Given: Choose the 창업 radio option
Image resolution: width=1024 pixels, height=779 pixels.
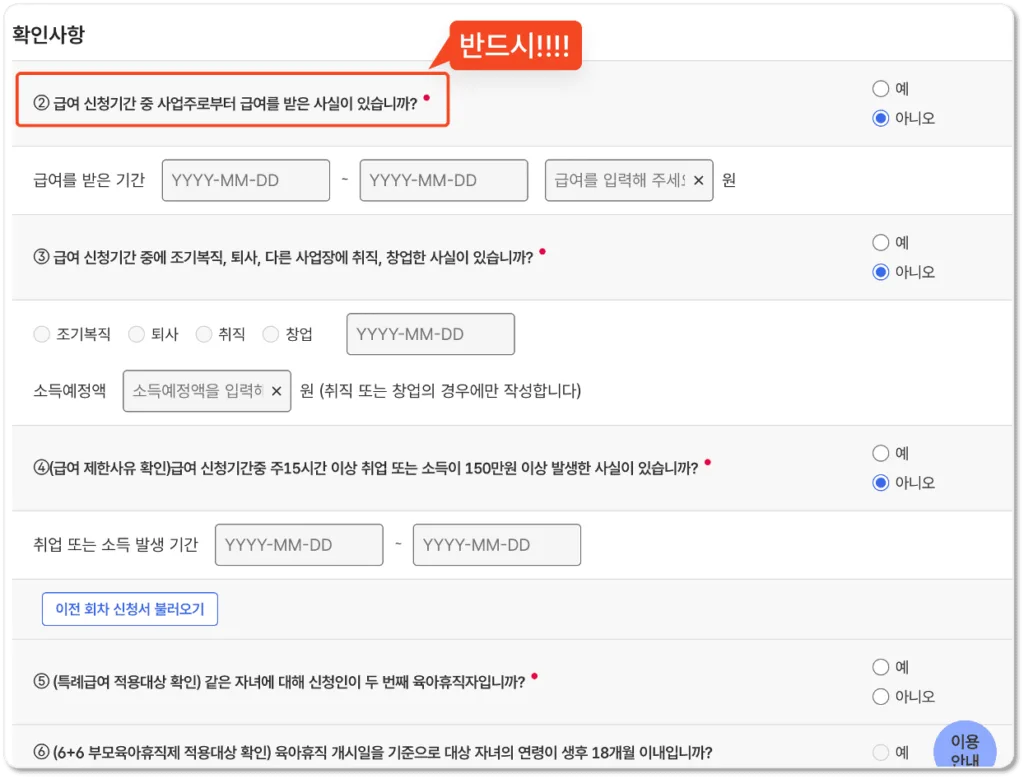Looking at the screenshot, I should pos(270,334).
